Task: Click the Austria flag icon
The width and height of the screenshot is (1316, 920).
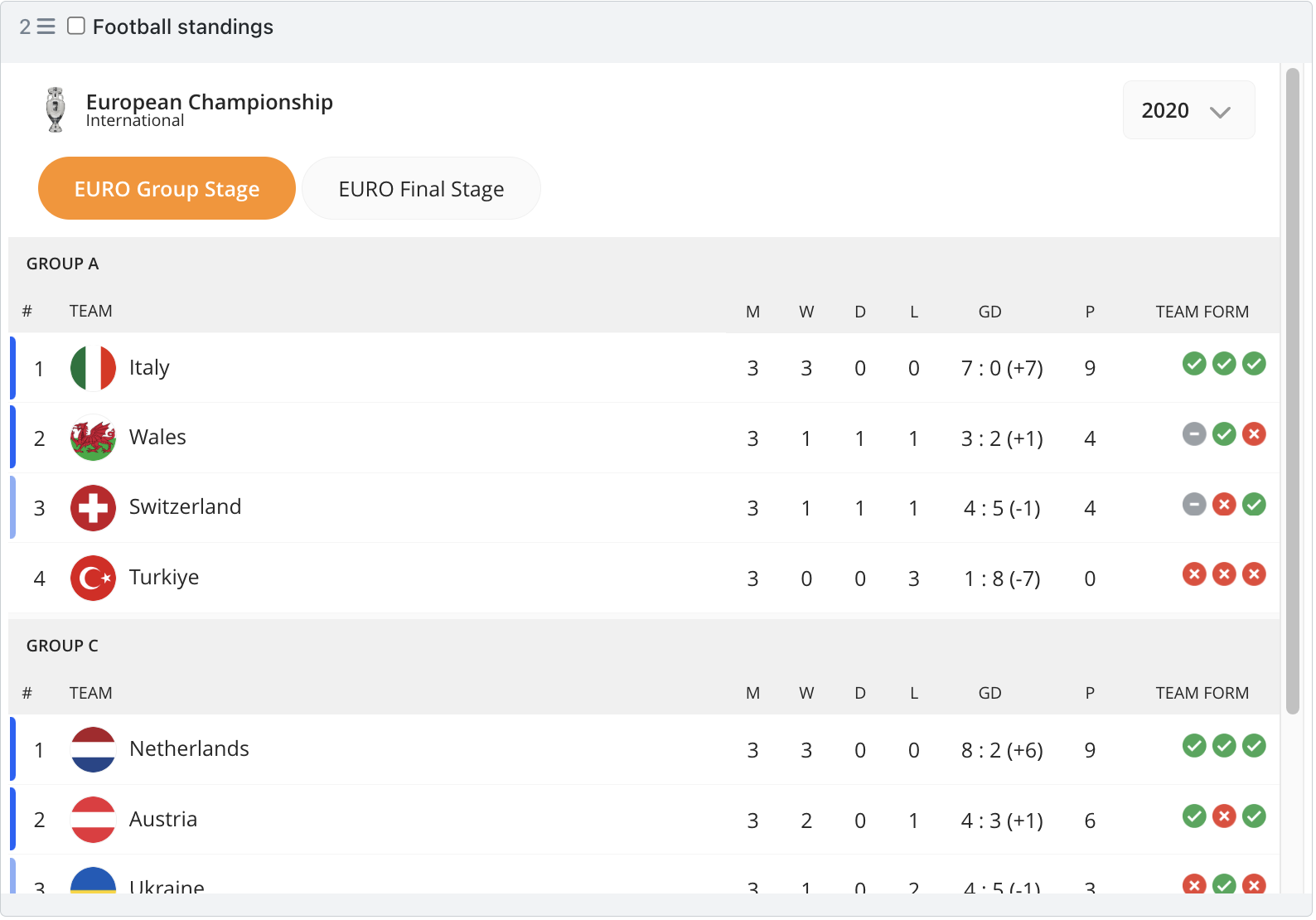Action: click(93, 820)
